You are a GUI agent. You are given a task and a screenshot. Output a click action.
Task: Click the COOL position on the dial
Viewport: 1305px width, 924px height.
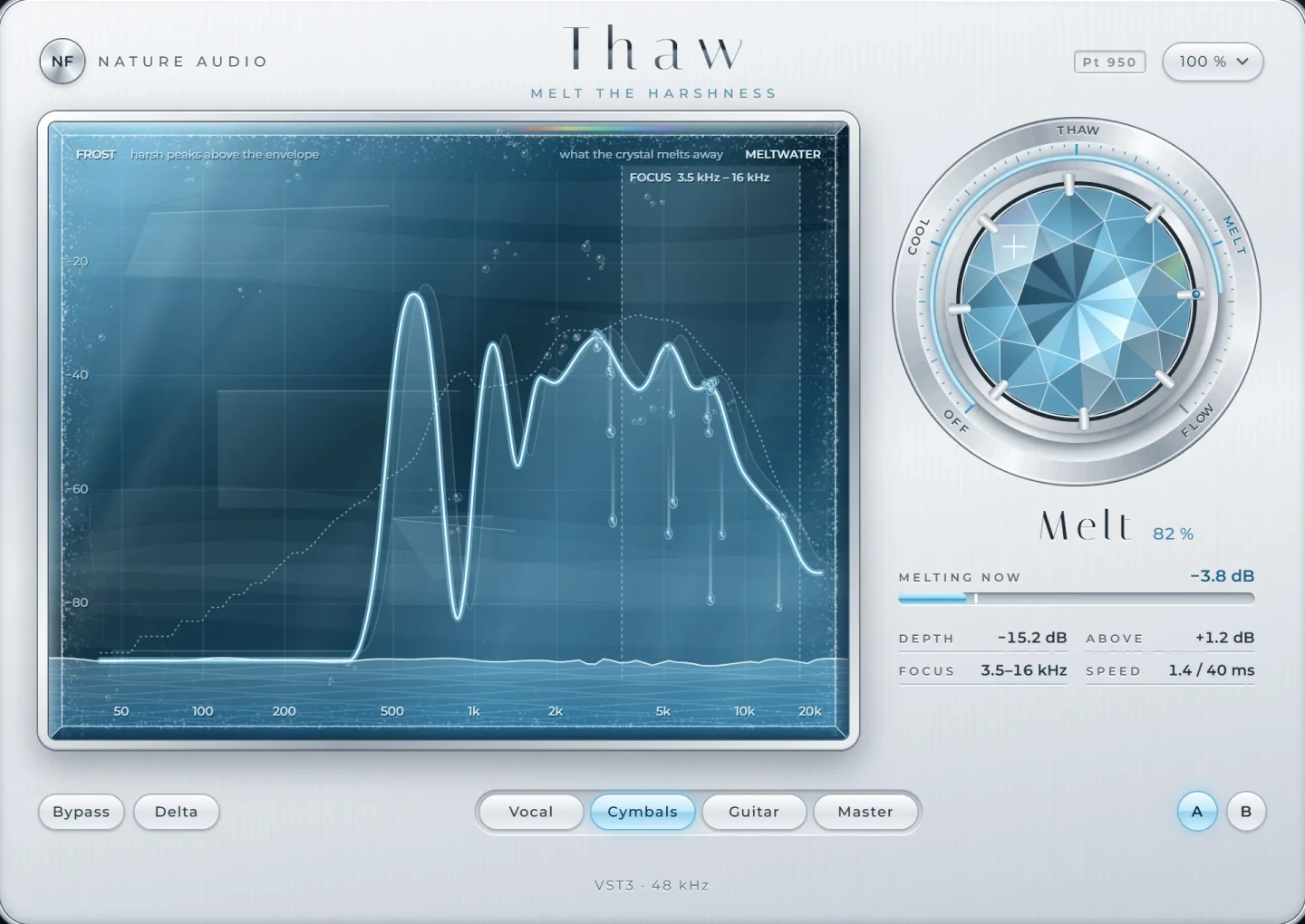918,236
